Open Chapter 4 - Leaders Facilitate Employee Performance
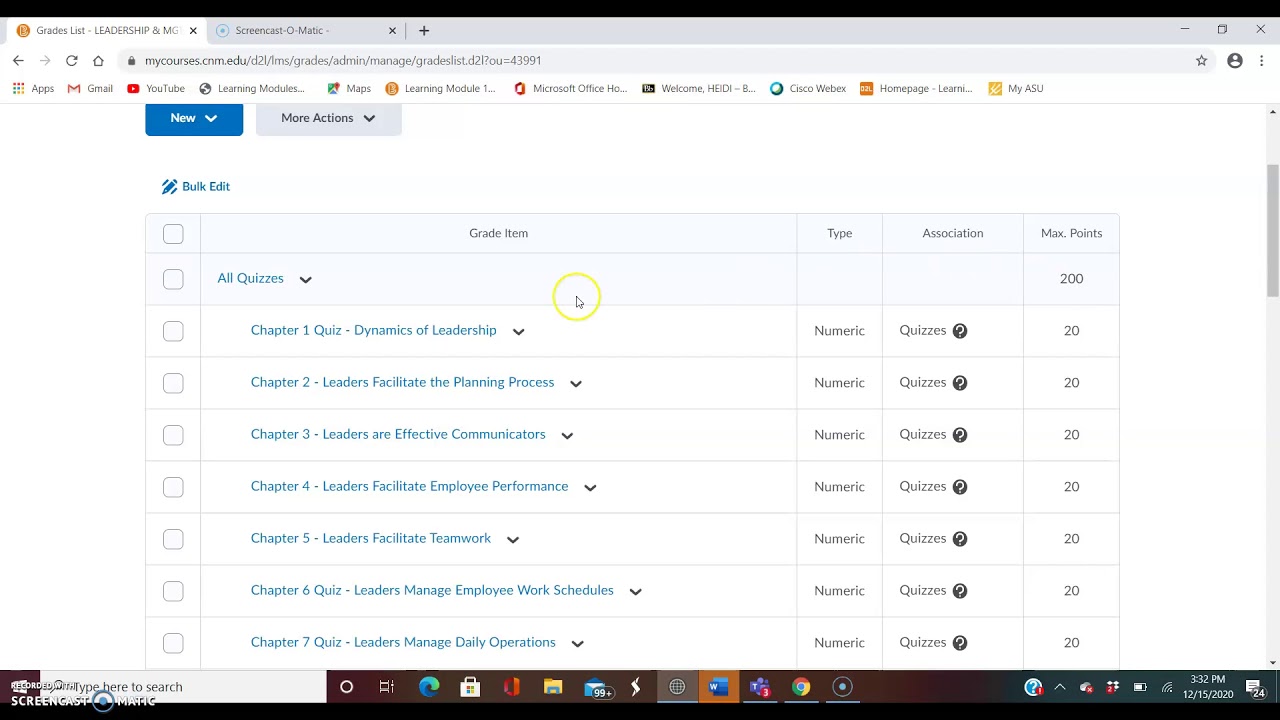 pos(409,486)
